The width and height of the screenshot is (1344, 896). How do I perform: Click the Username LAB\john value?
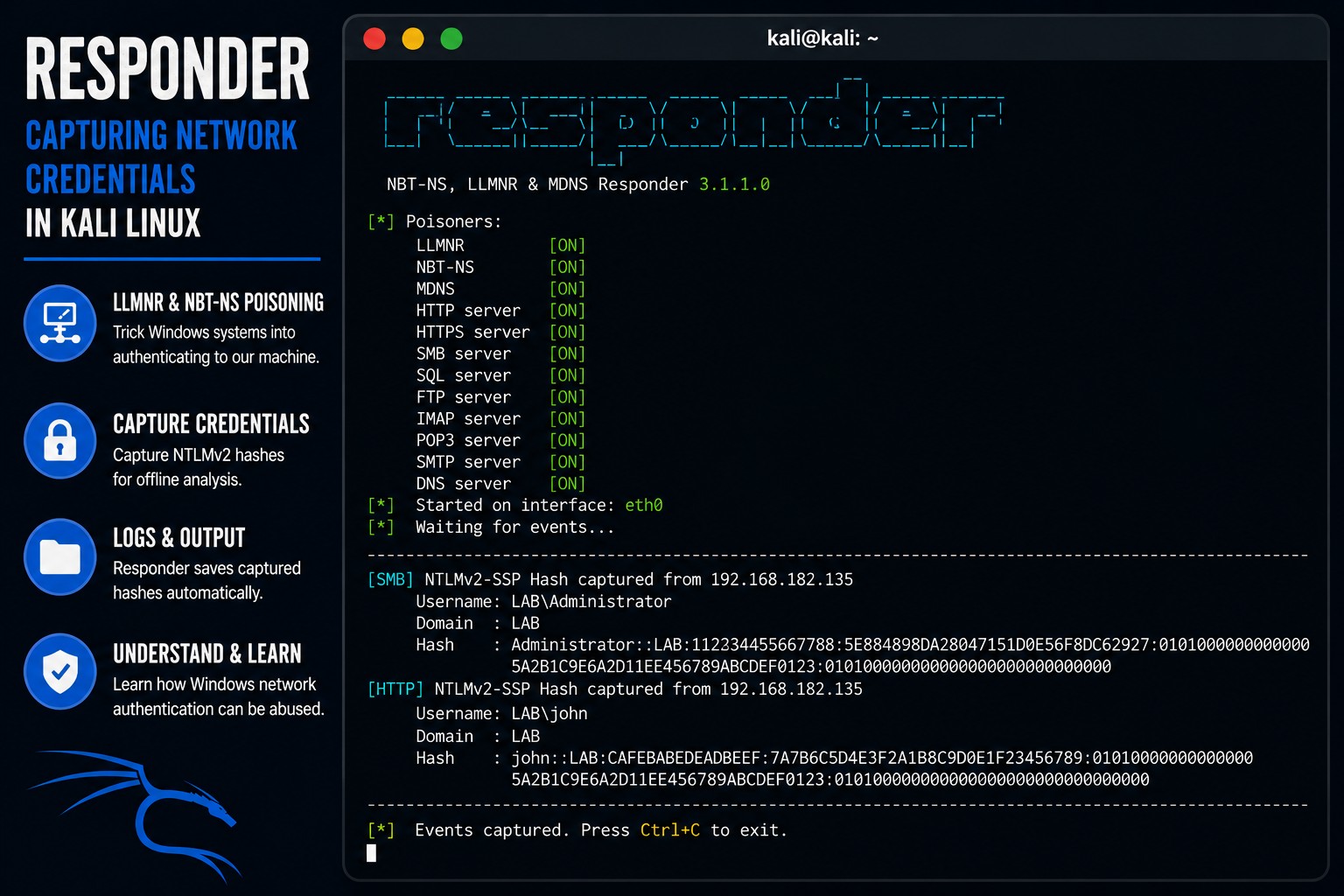(x=549, y=713)
